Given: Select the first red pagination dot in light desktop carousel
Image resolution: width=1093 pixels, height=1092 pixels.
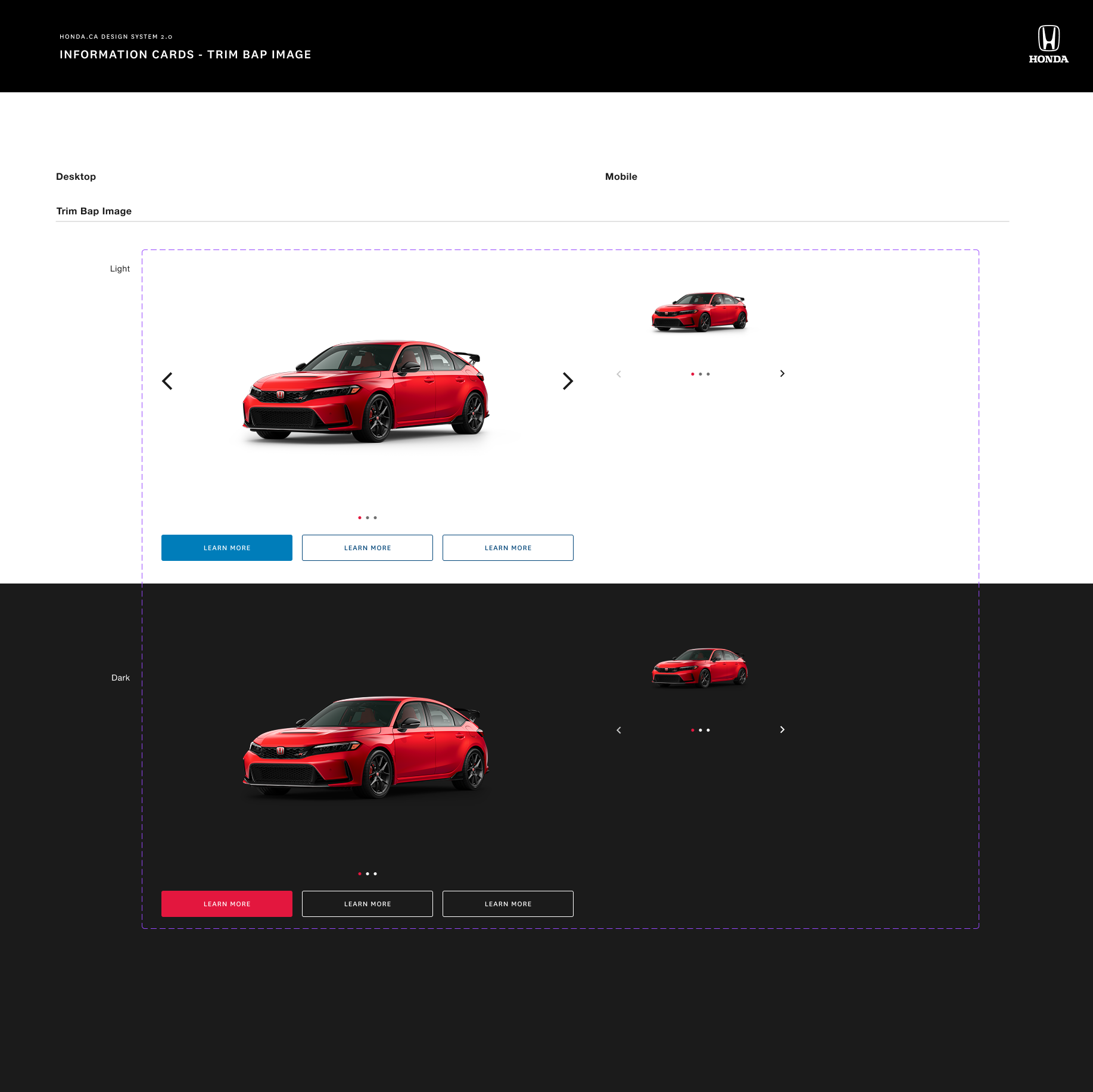Looking at the screenshot, I should pyautogui.click(x=360, y=517).
